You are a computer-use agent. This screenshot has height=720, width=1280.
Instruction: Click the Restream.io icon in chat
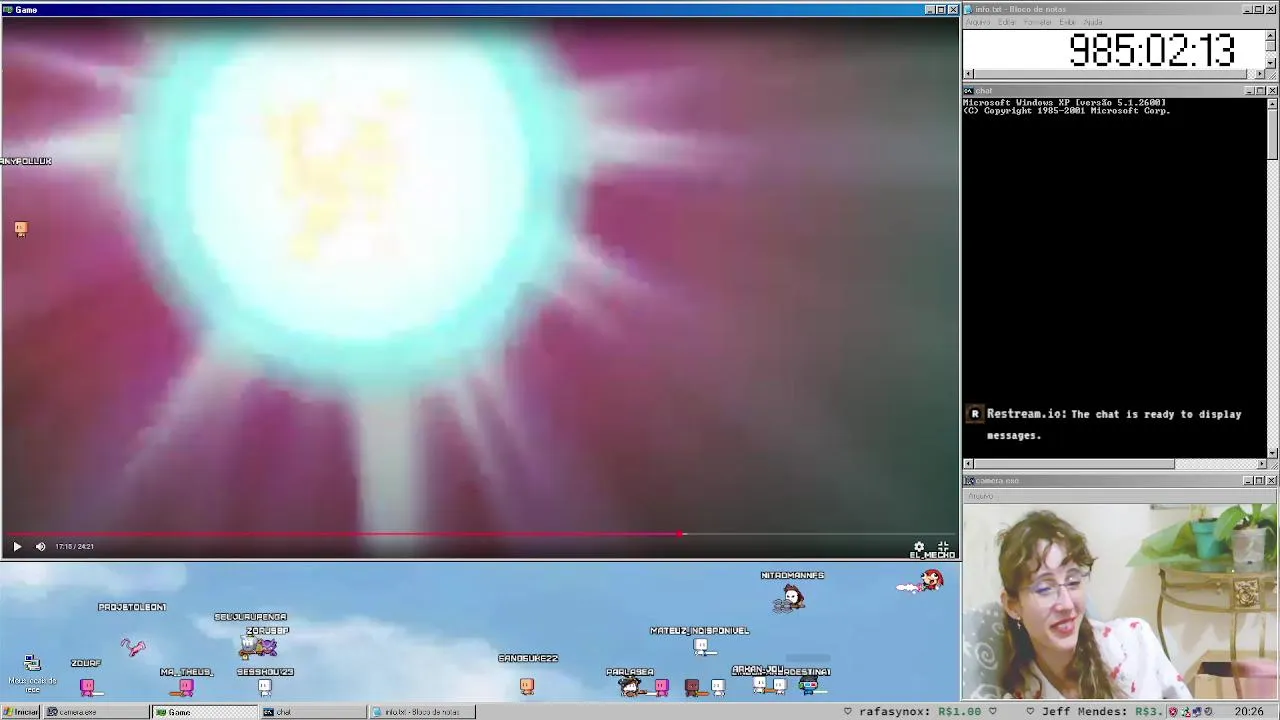point(975,414)
